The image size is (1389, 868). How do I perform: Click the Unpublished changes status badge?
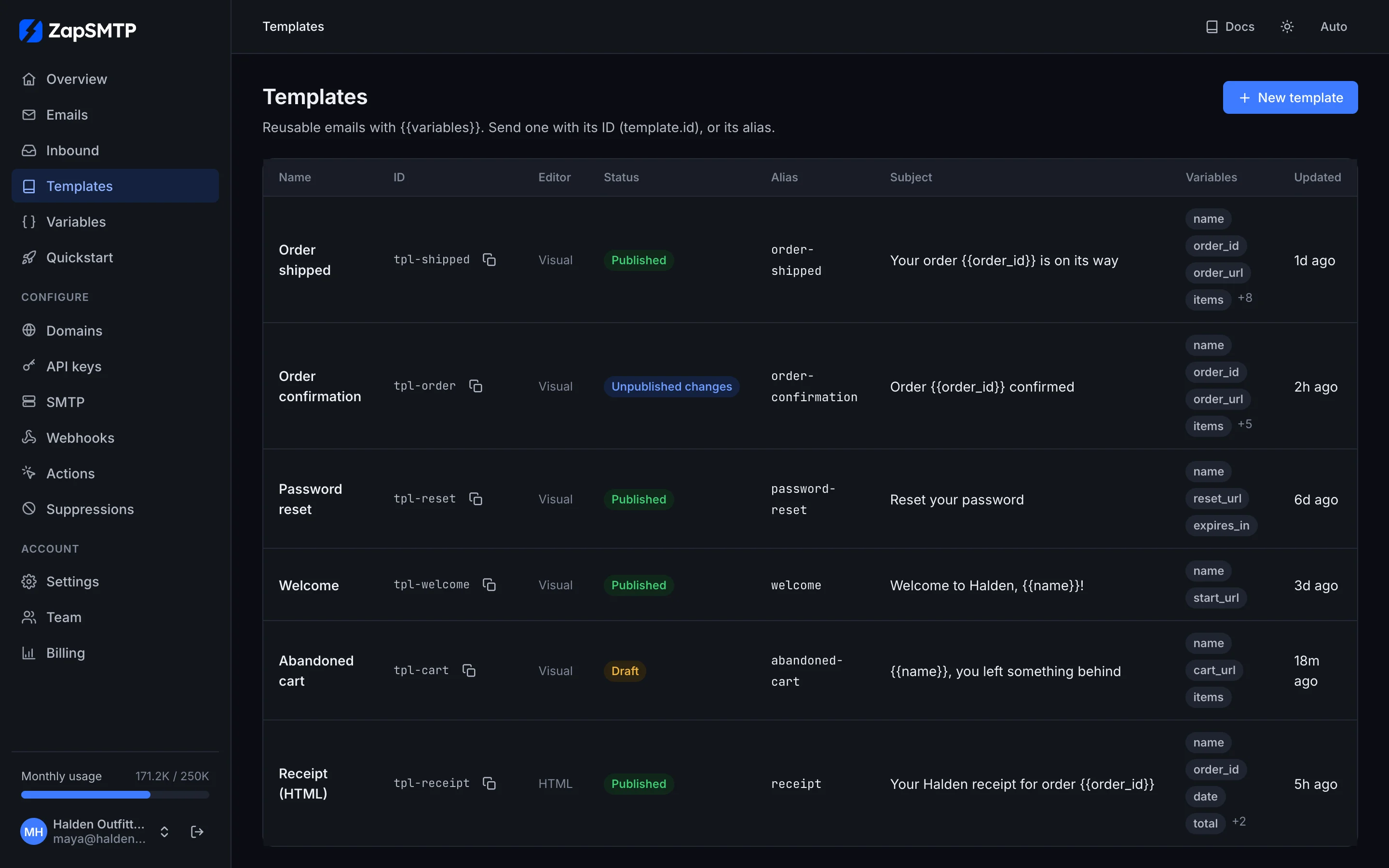[x=671, y=386]
